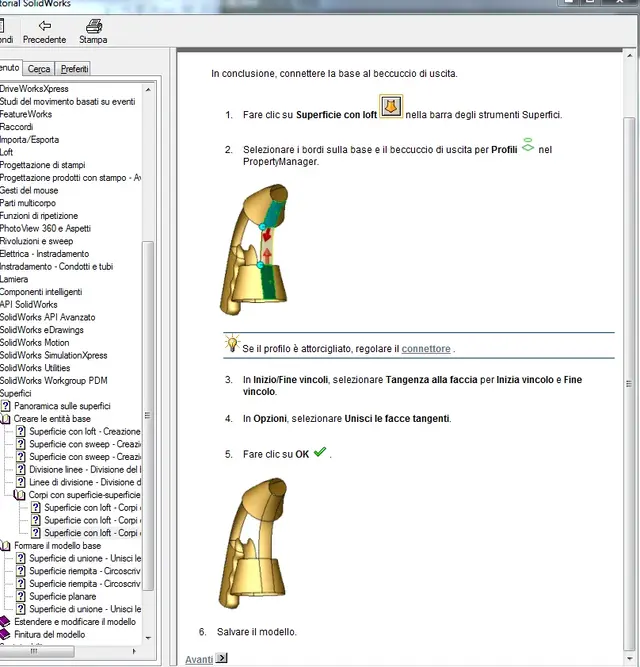640x667 pixels.
Task: Open the FeatureWorks topic
Action: click(26, 114)
